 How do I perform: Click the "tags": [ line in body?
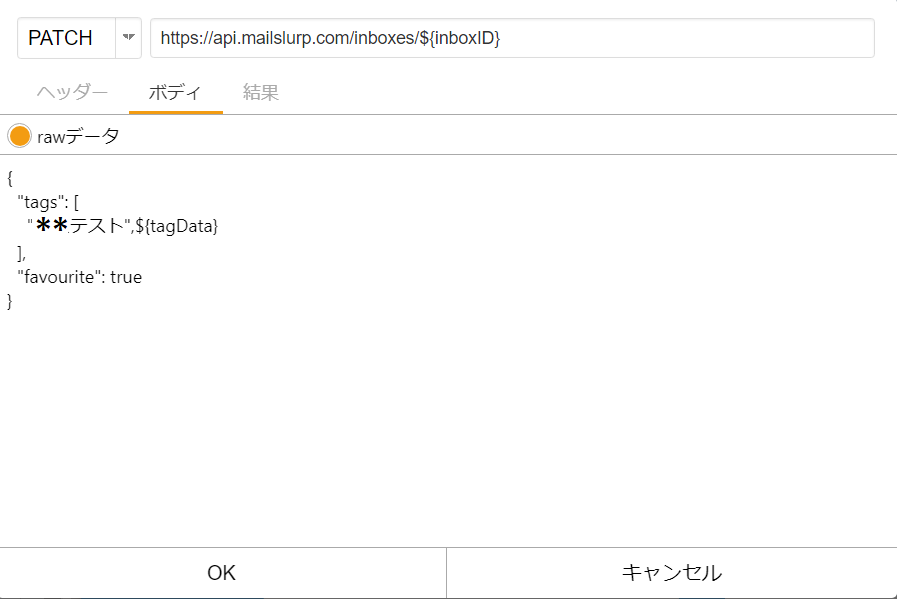[x=48, y=202]
